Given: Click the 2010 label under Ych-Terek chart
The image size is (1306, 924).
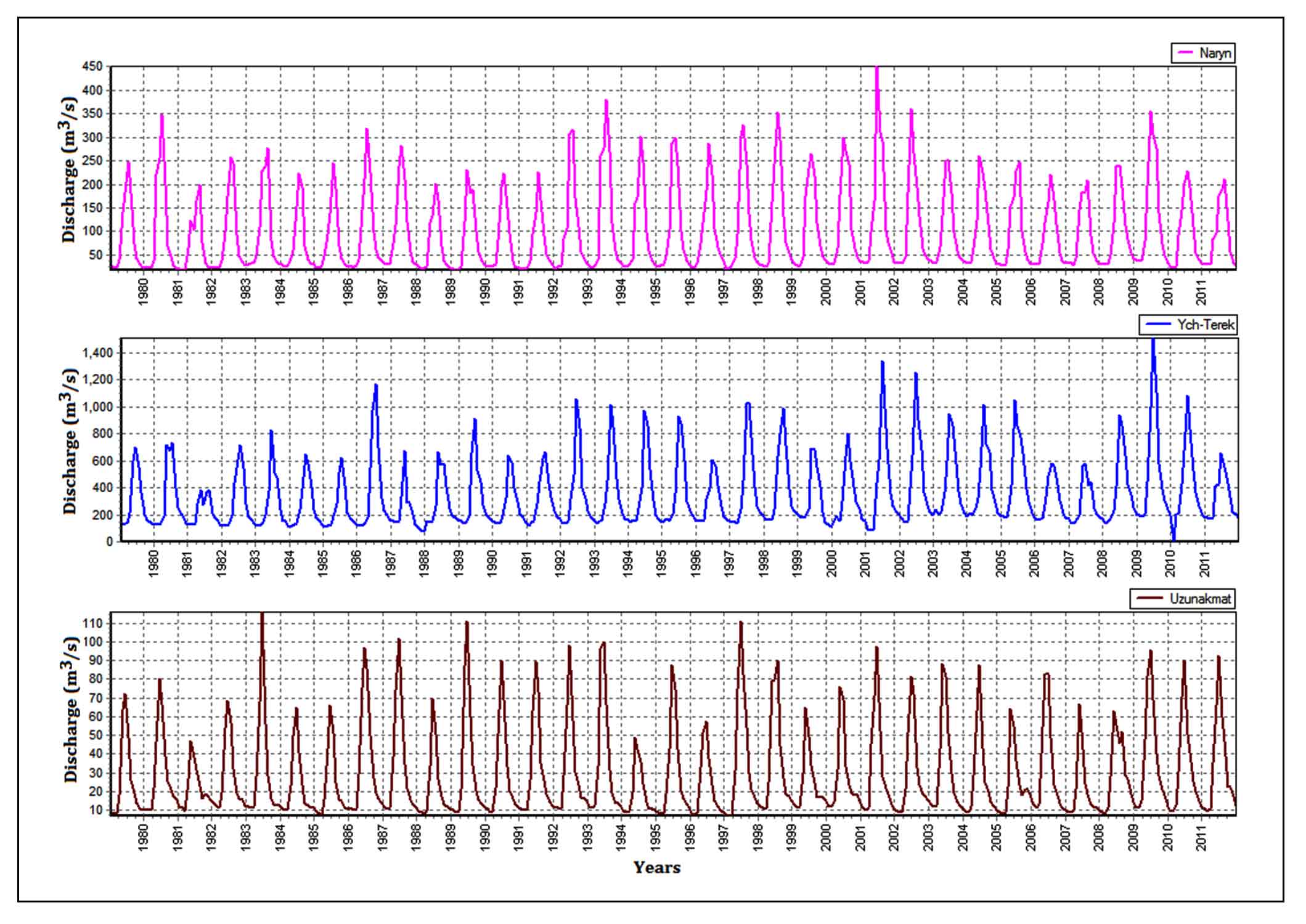Looking at the screenshot, I should click(x=1170, y=563).
